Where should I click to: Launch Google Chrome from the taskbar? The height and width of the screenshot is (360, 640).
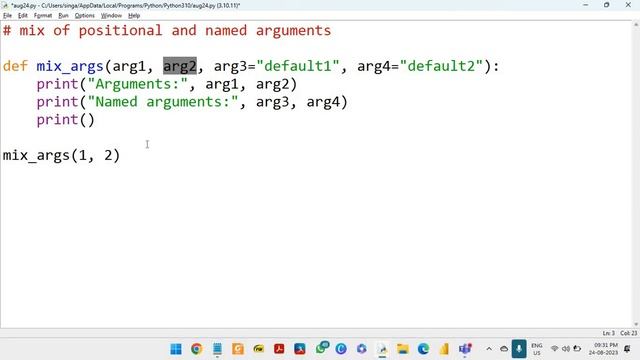[x=196, y=349]
